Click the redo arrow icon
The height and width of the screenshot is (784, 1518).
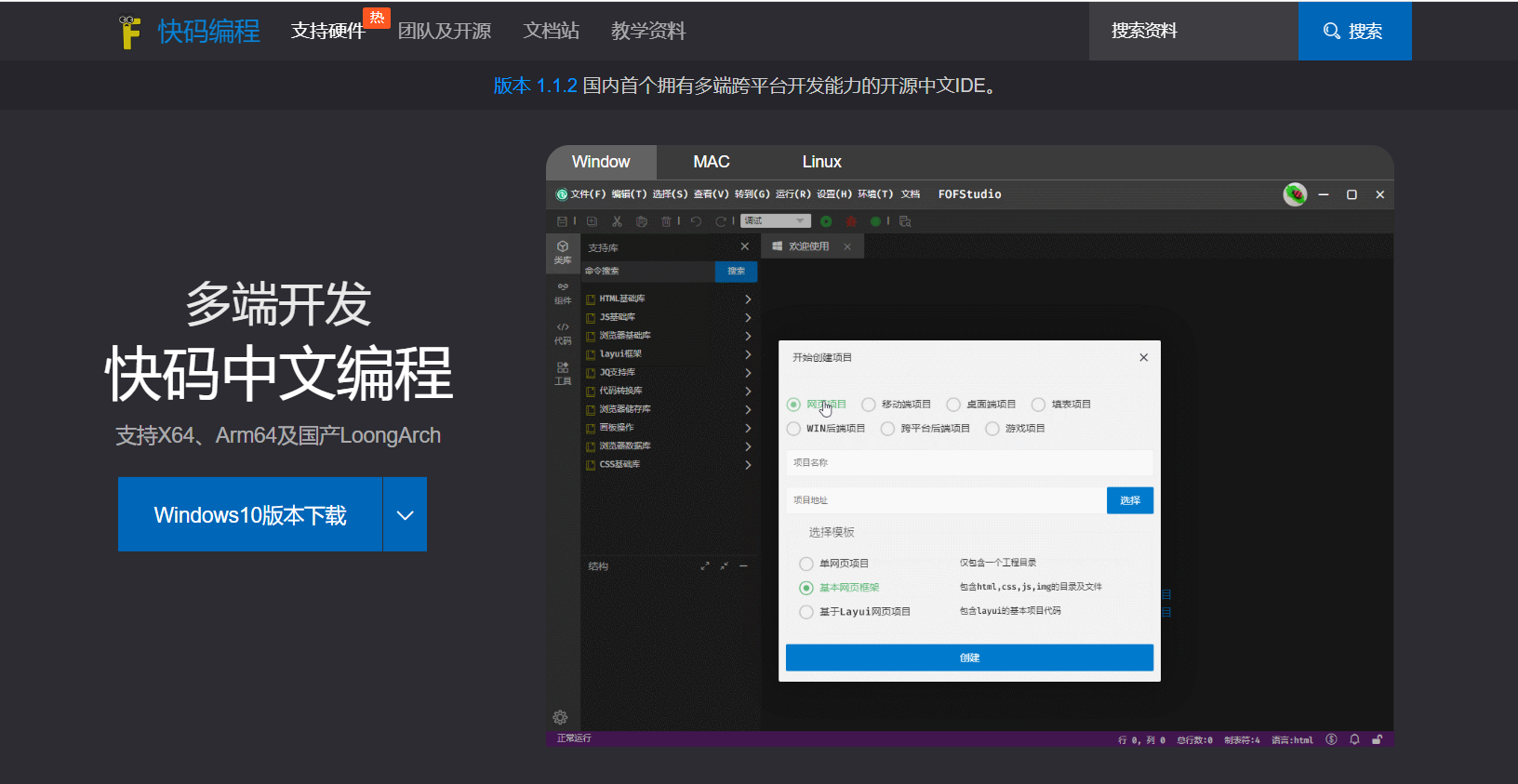[x=721, y=221]
